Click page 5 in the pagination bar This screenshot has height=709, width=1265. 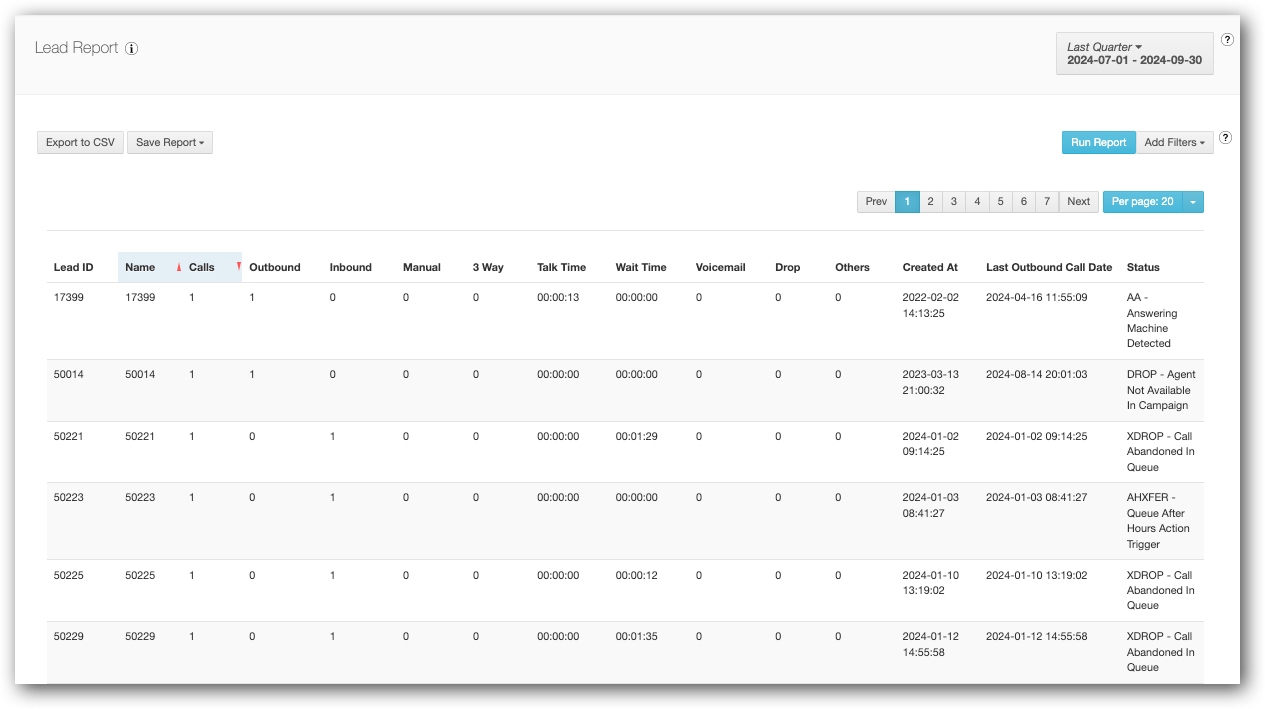[x=1000, y=201]
